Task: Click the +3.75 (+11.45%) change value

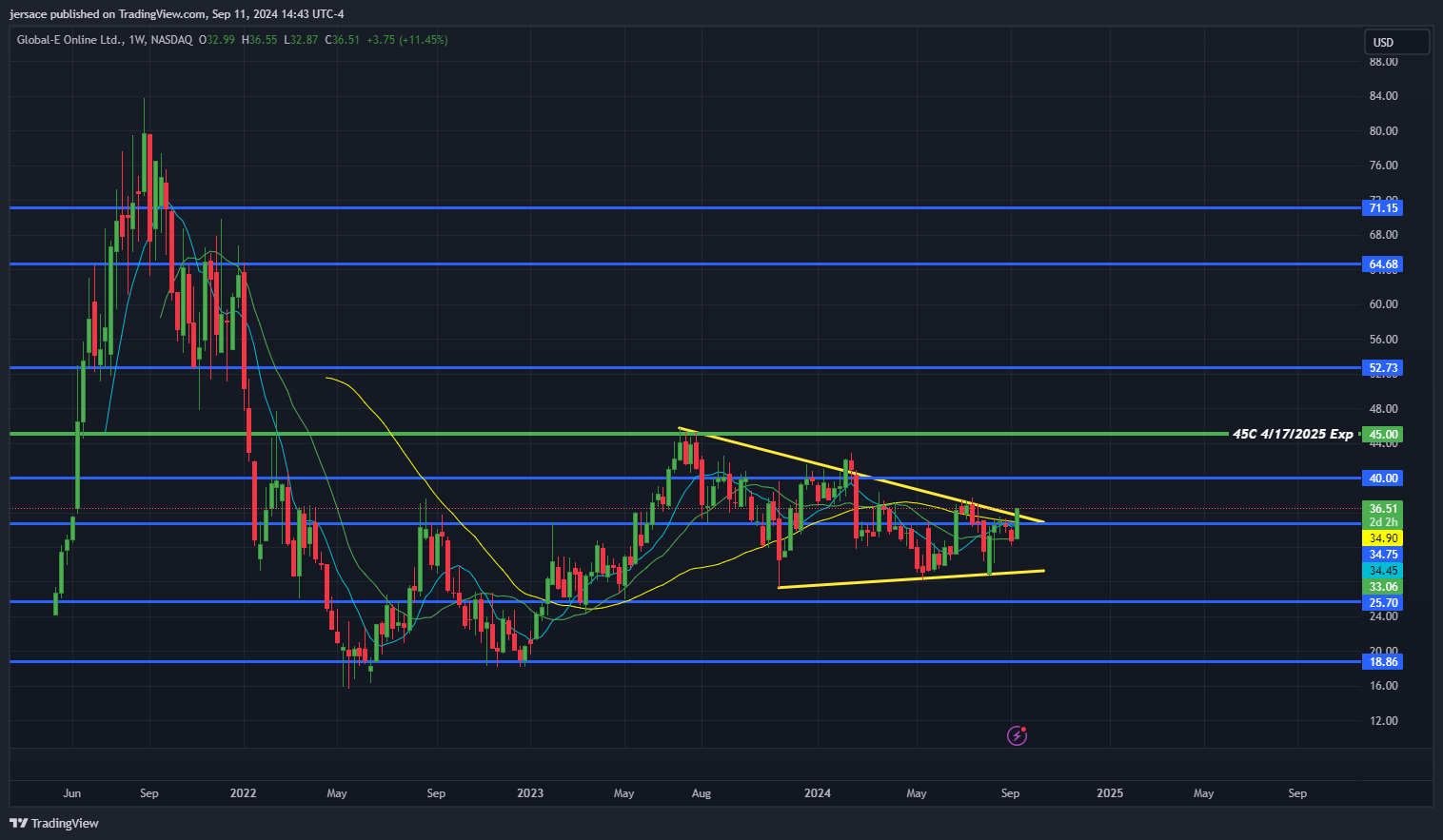Action: click(406, 40)
